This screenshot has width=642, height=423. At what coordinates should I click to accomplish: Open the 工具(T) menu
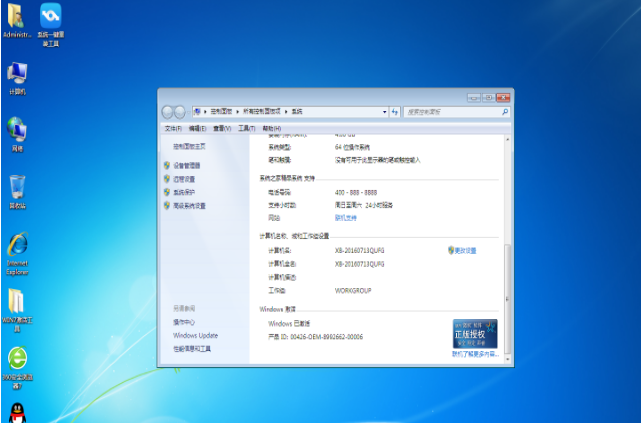point(247,129)
